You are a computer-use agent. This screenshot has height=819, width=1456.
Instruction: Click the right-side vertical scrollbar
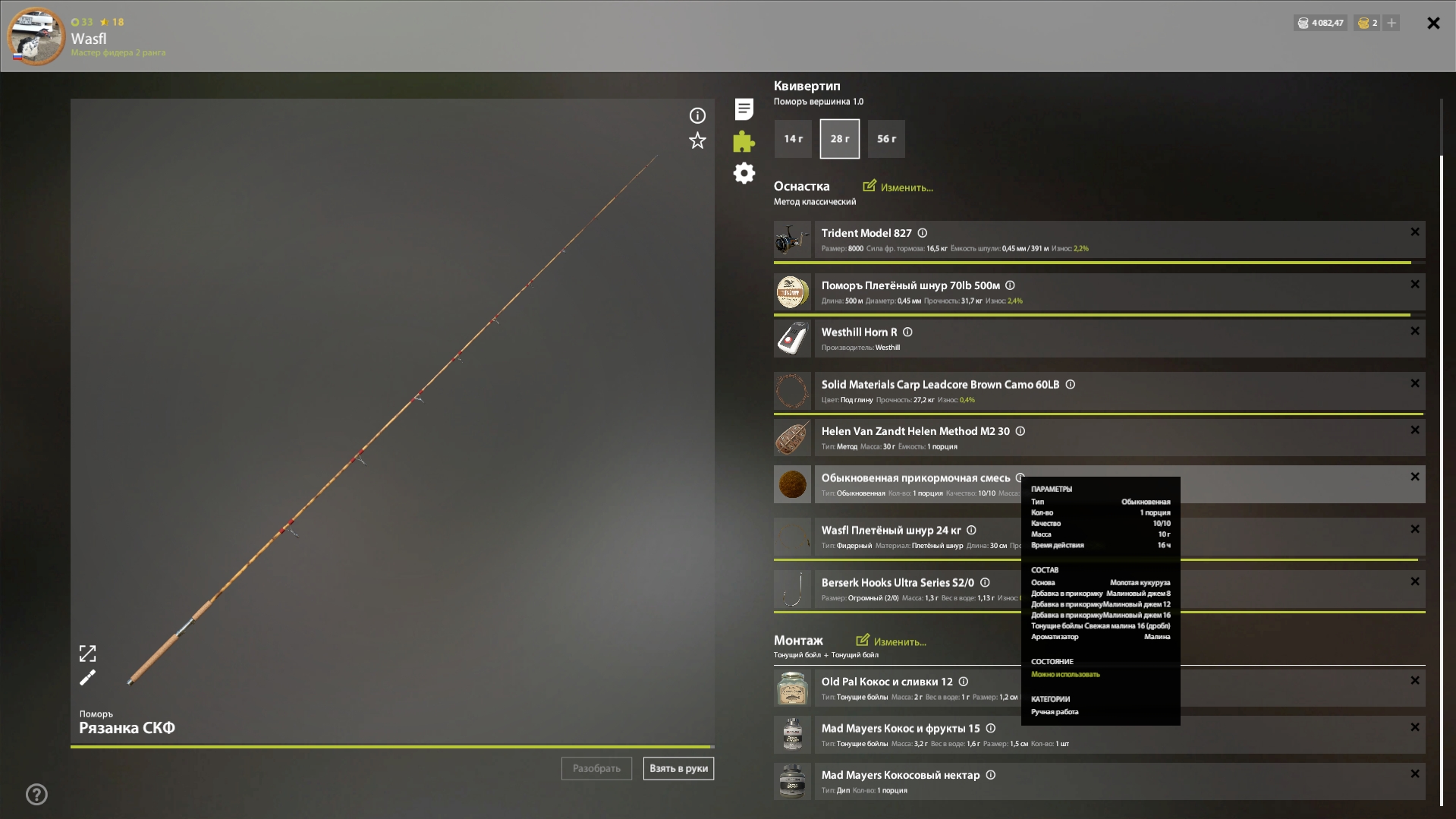pyautogui.click(x=1441, y=455)
